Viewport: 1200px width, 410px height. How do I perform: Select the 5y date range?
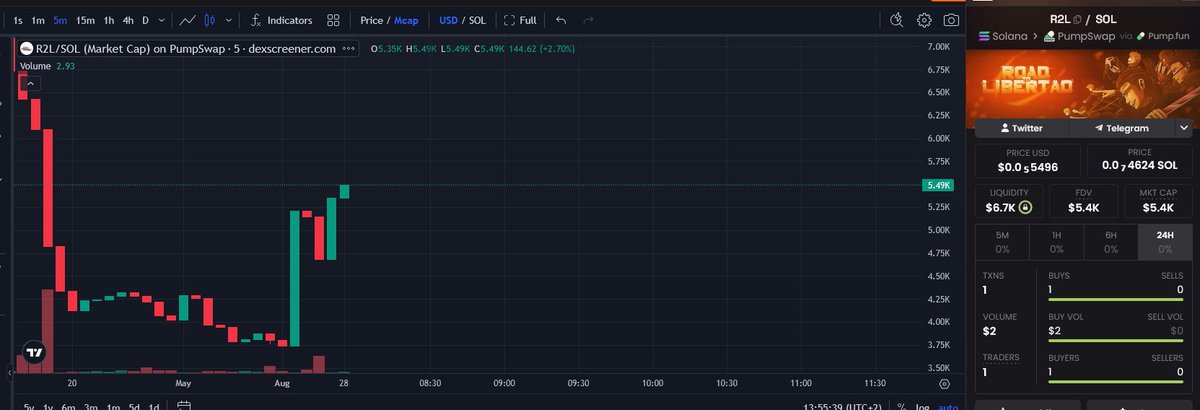click(29, 406)
